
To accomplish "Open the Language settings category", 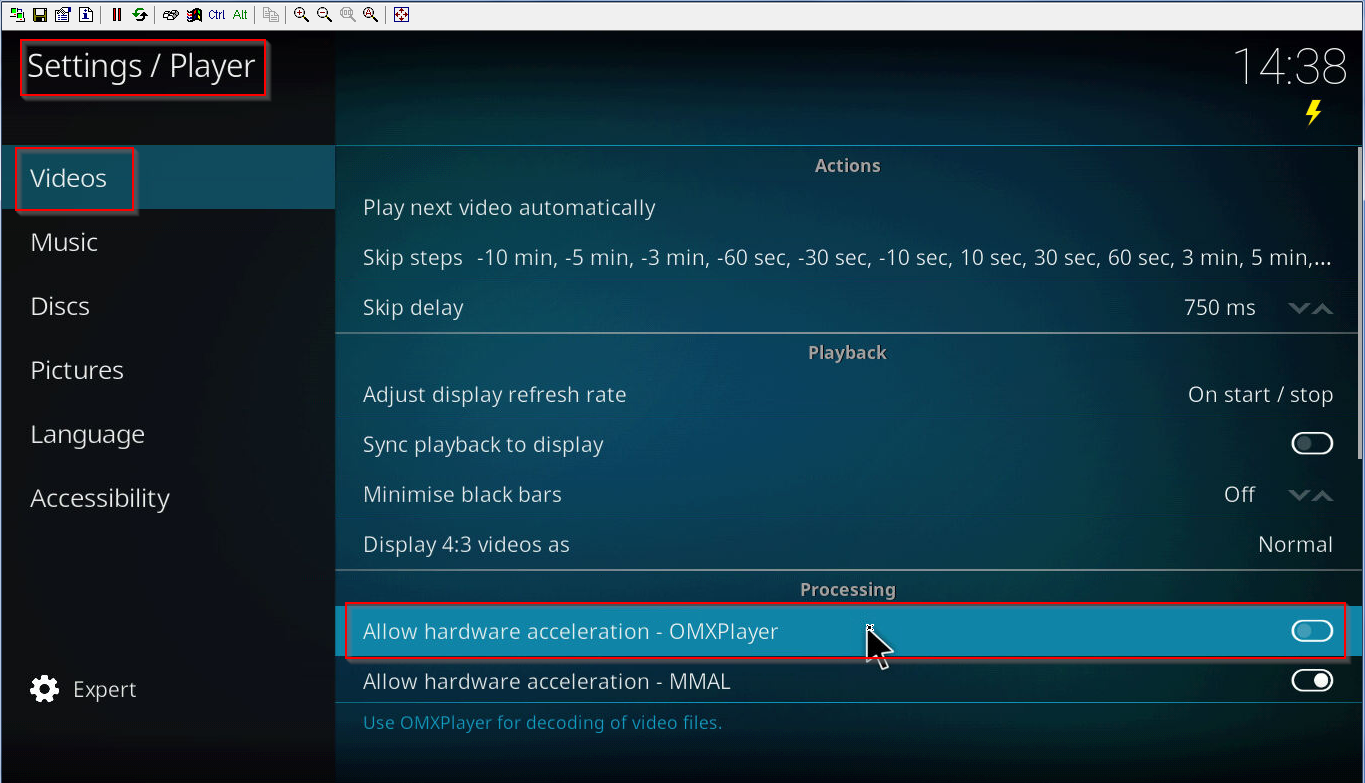I will (x=87, y=434).
